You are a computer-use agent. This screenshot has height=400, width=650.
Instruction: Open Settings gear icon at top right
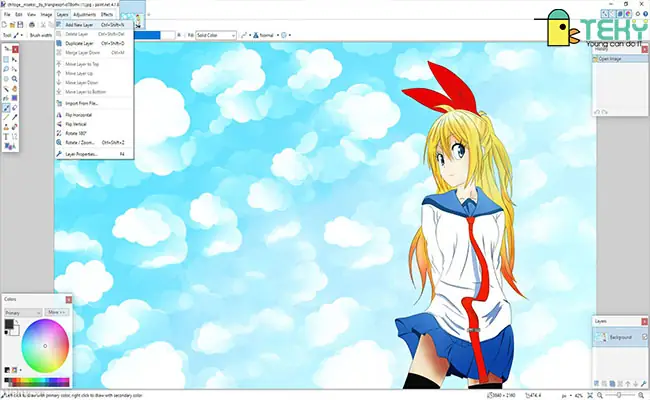point(638,14)
